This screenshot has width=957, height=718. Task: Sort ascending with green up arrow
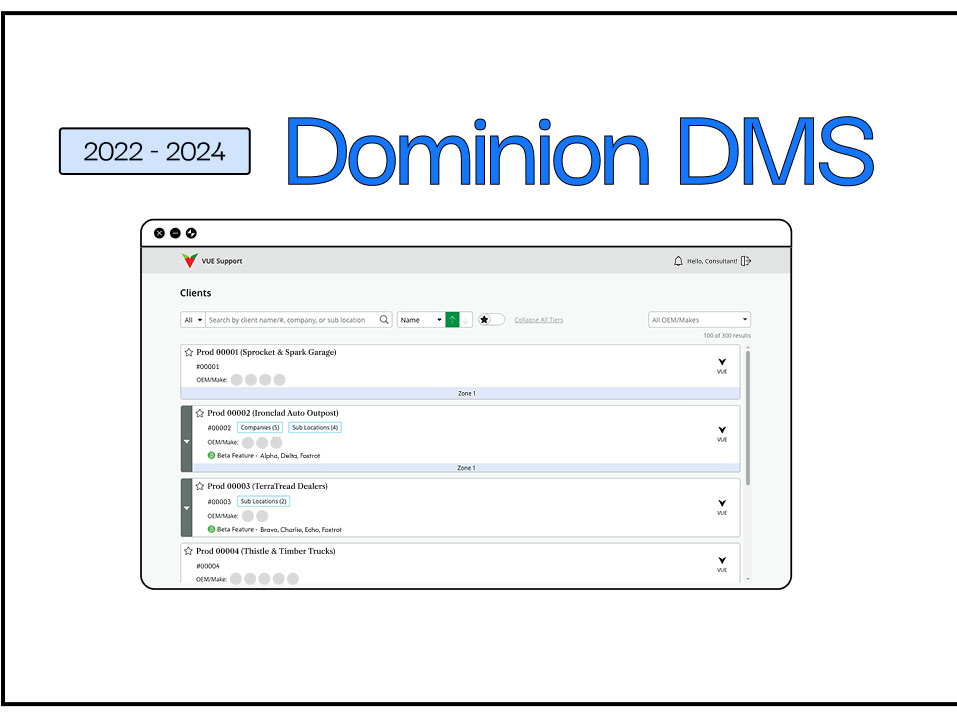point(452,320)
